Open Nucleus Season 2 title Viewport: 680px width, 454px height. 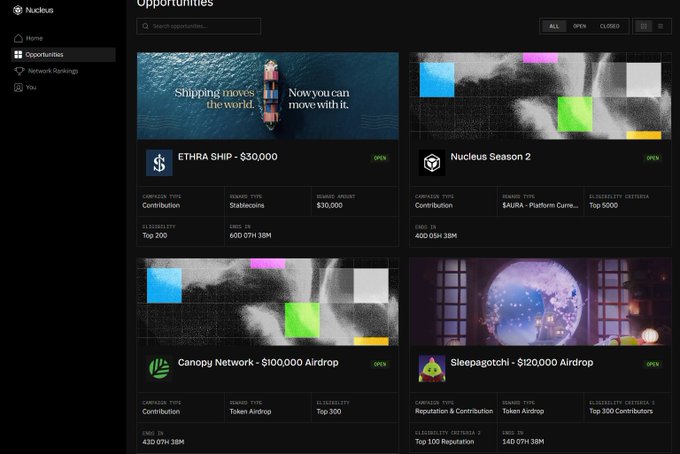[x=490, y=157]
